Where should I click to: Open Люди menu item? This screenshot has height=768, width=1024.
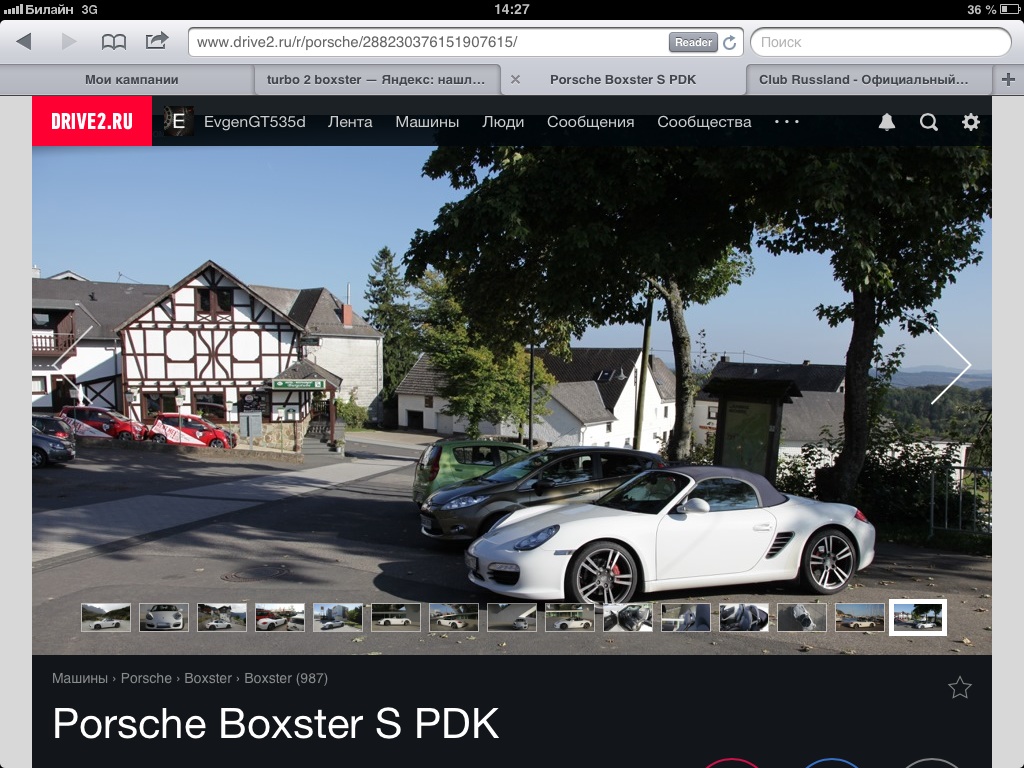point(503,122)
